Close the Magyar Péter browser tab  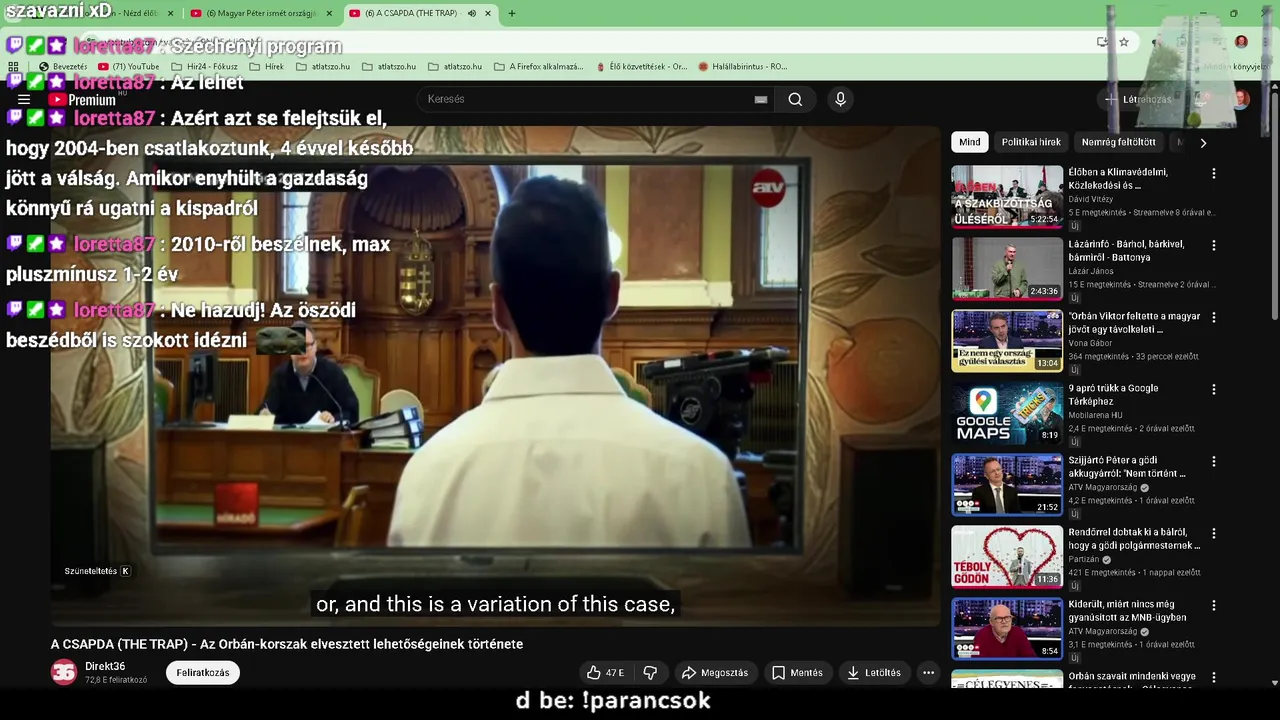pos(329,13)
